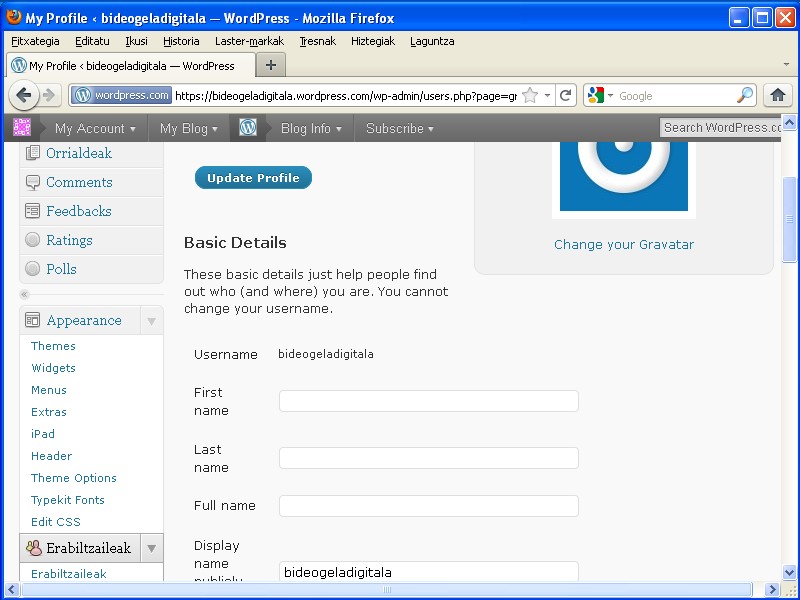The image size is (800, 600).
Task: Click the Last name input field
Action: (429, 458)
